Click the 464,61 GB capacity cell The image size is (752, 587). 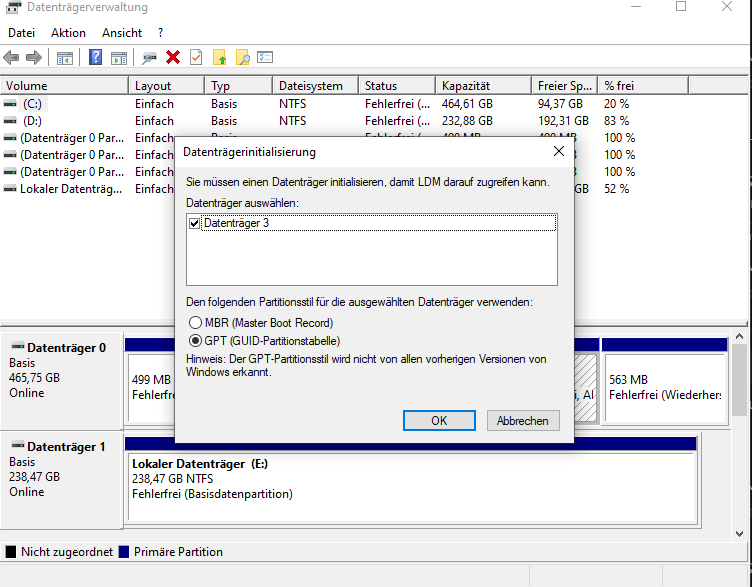[x=468, y=104]
